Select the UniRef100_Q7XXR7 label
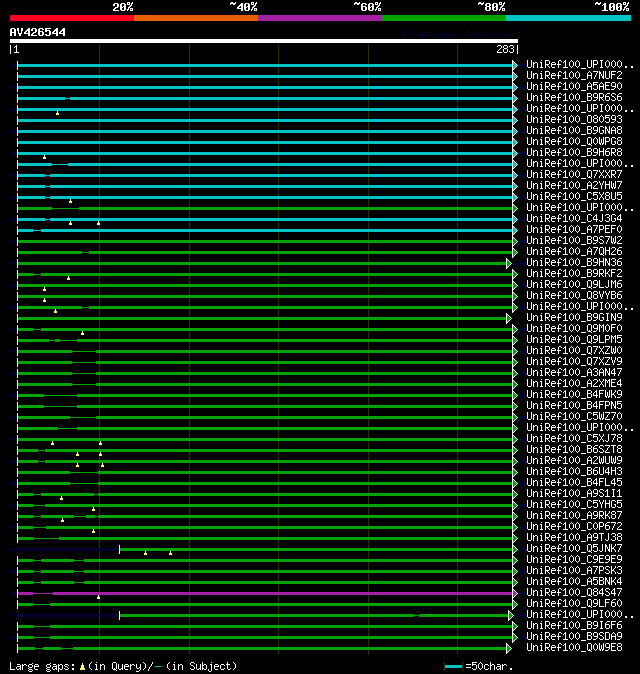The image size is (640, 674). pyautogui.click(x=574, y=175)
